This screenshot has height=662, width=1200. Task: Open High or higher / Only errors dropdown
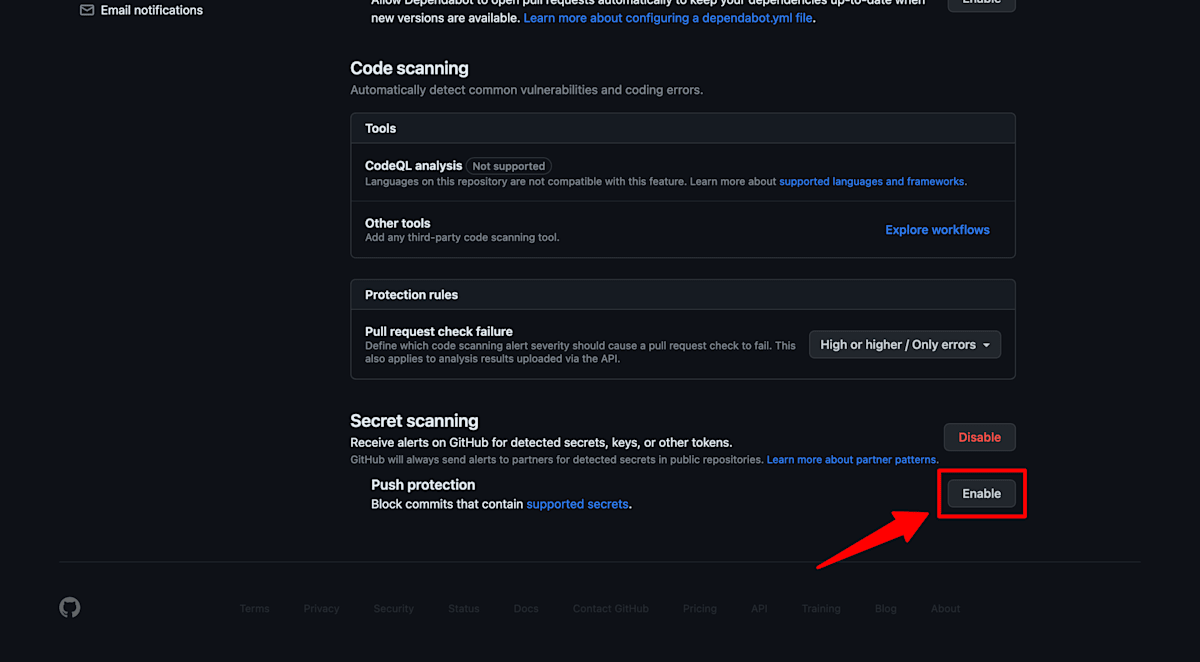click(x=905, y=345)
